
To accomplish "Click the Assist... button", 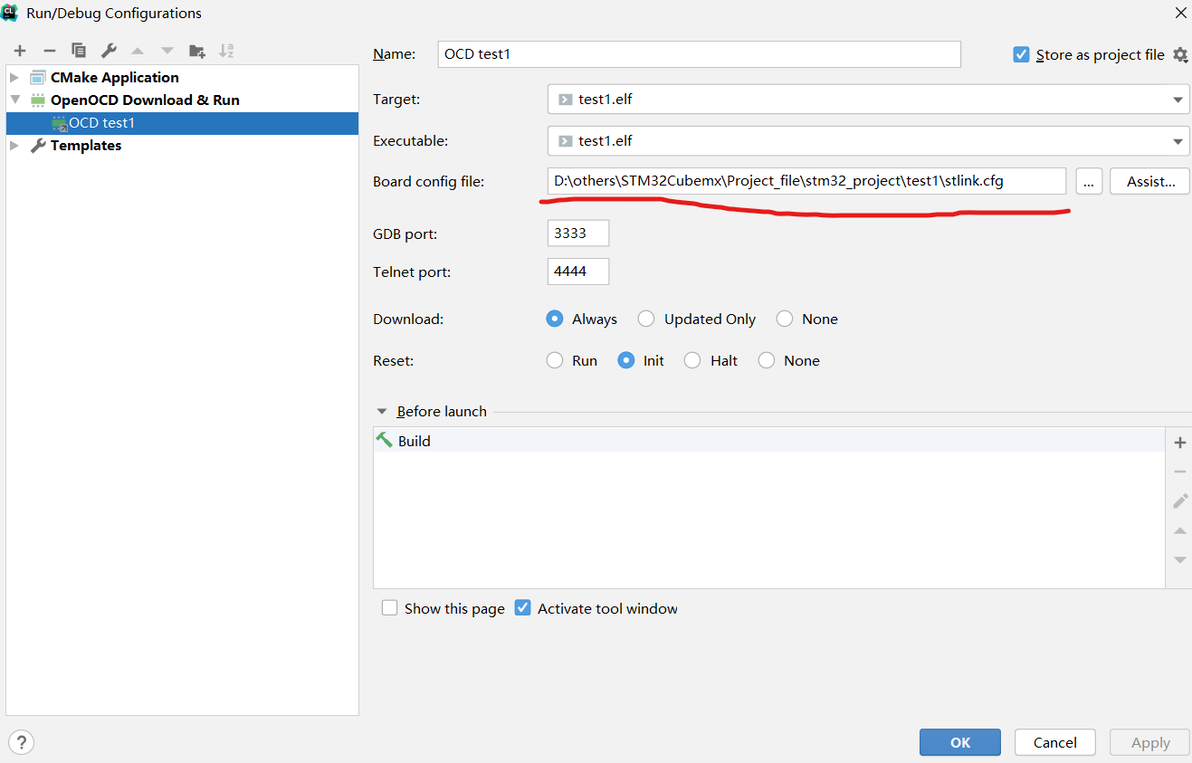I will 1150,181.
